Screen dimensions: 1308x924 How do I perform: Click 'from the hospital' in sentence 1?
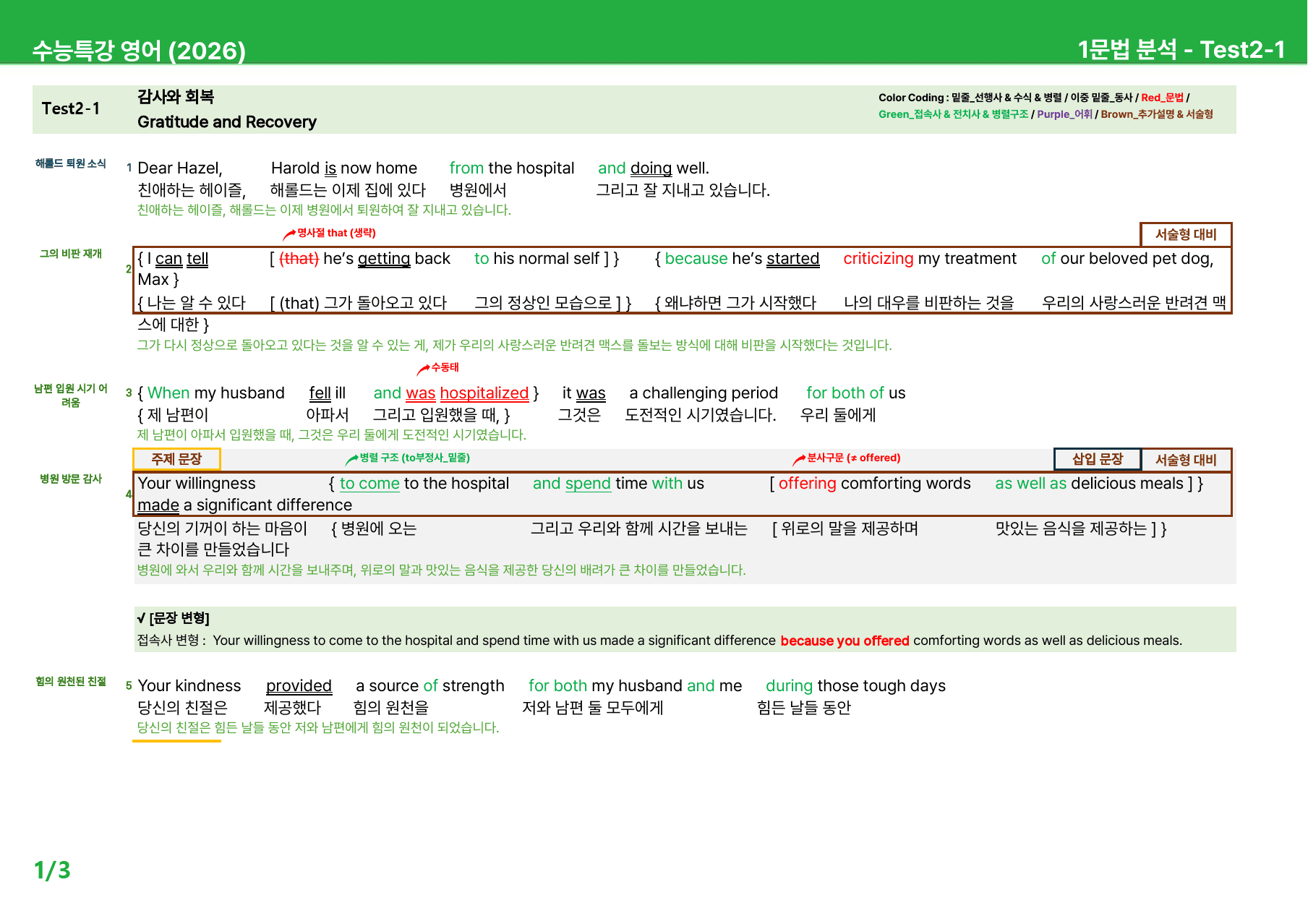point(512,168)
